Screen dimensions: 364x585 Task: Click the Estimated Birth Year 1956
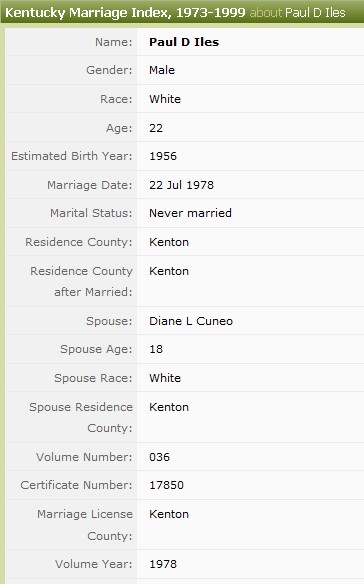pyautogui.click(x=163, y=156)
